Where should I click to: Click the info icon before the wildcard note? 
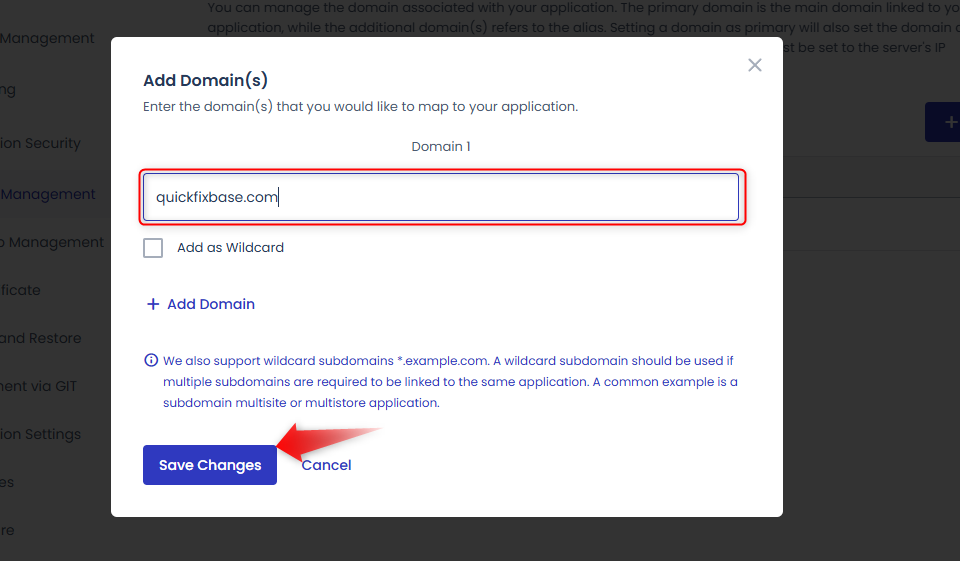(x=151, y=360)
